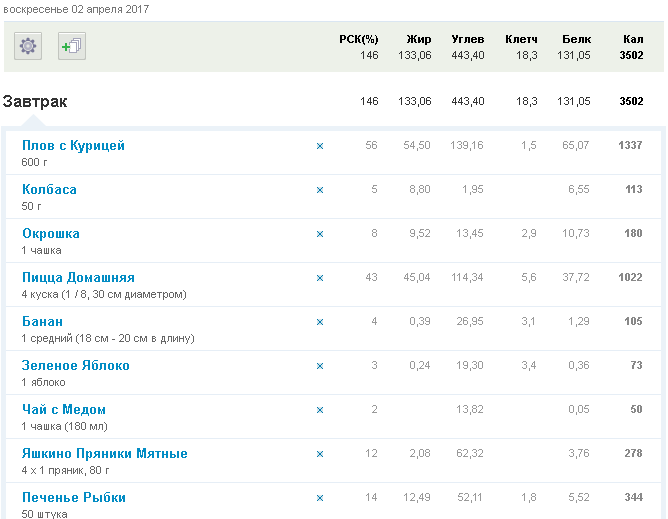Click the РСК(%) column header
Image resolution: width=668 pixels, height=519 pixels.
[358, 39]
